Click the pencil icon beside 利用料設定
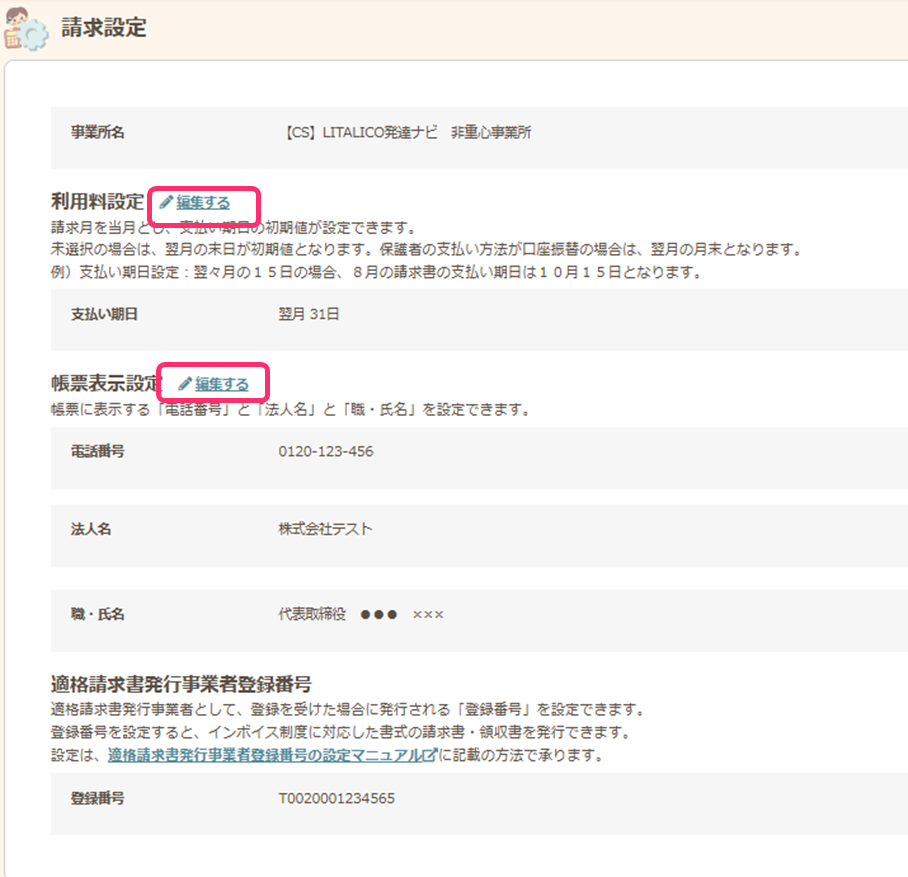 coord(166,203)
